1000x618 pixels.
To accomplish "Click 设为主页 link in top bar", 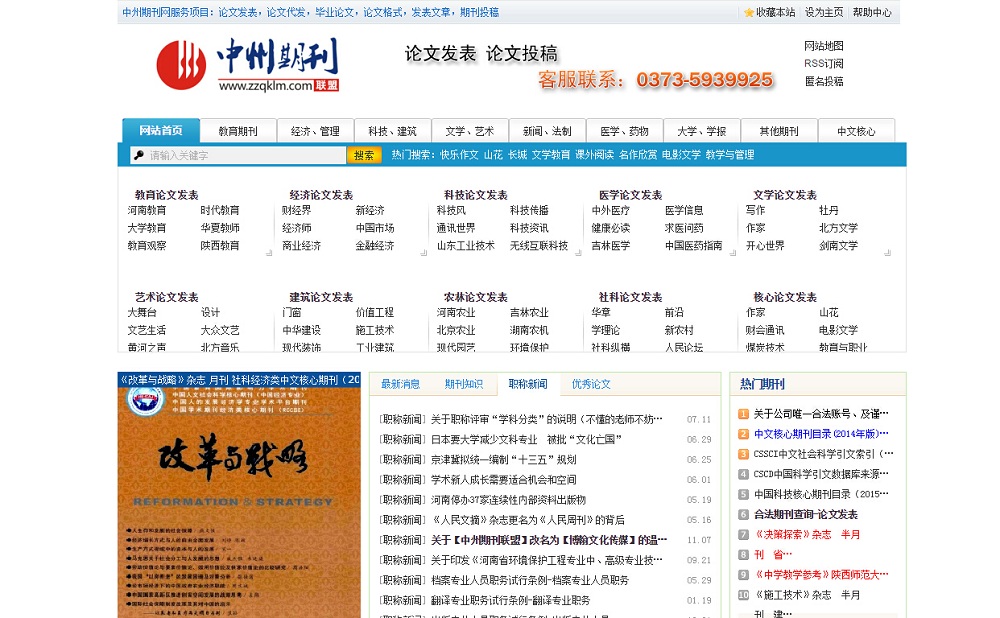I will [824, 13].
